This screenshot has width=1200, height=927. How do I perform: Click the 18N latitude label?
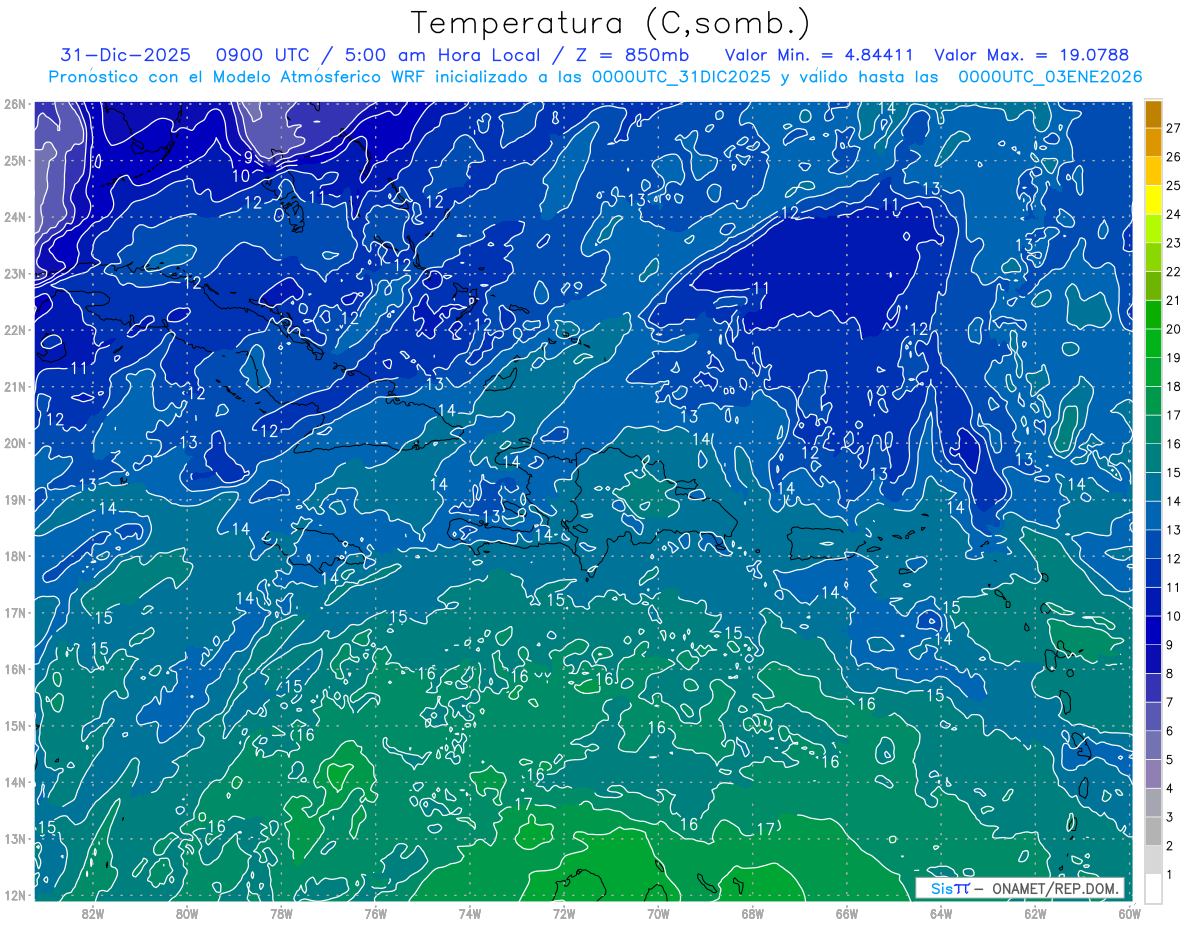[15, 556]
